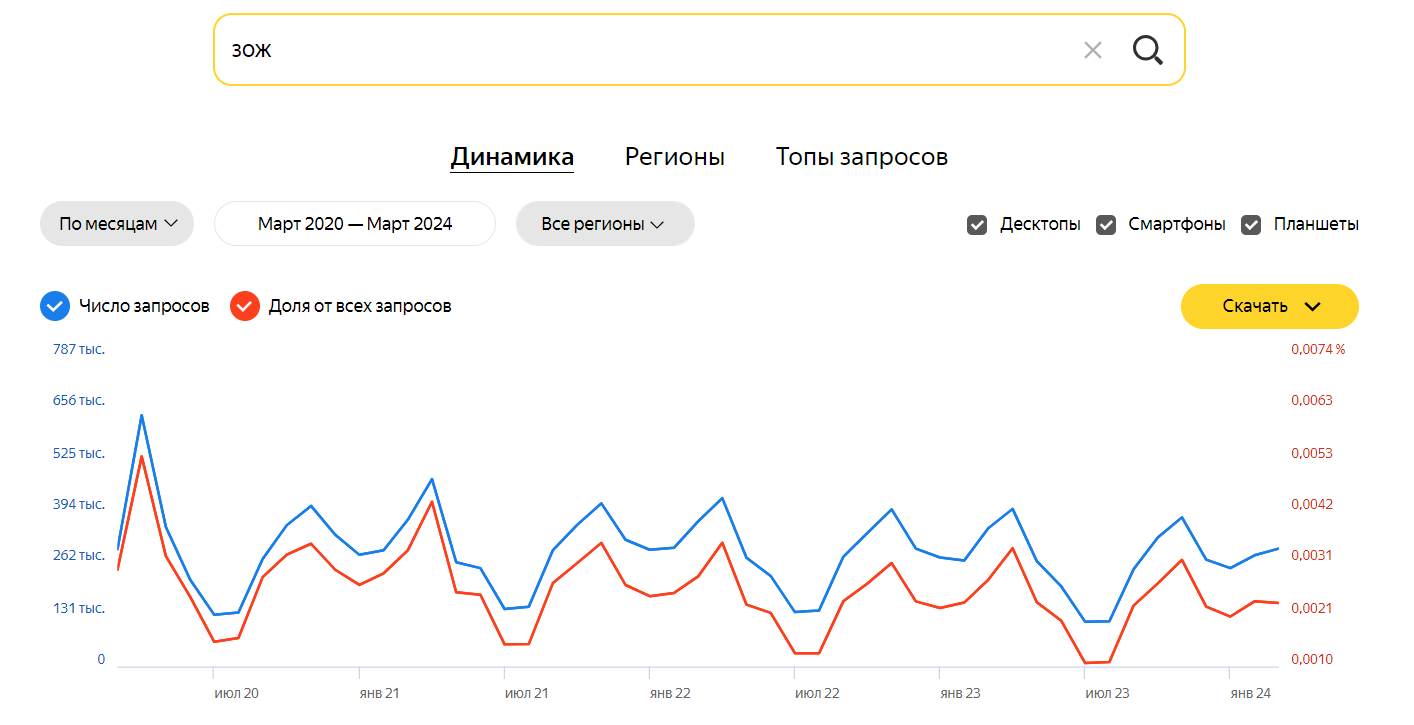Uncheck the Смартфоны checkbox

coord(1106,225)
